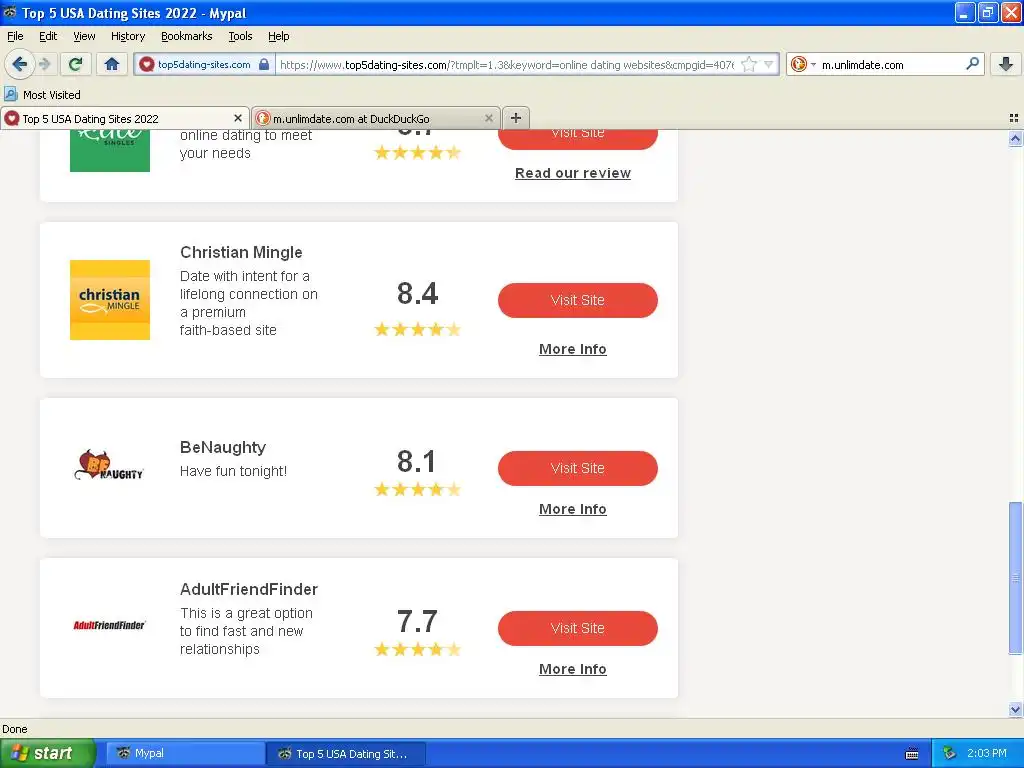
Task: Reload the page with the refresh icon
Action: coord(75,64)
